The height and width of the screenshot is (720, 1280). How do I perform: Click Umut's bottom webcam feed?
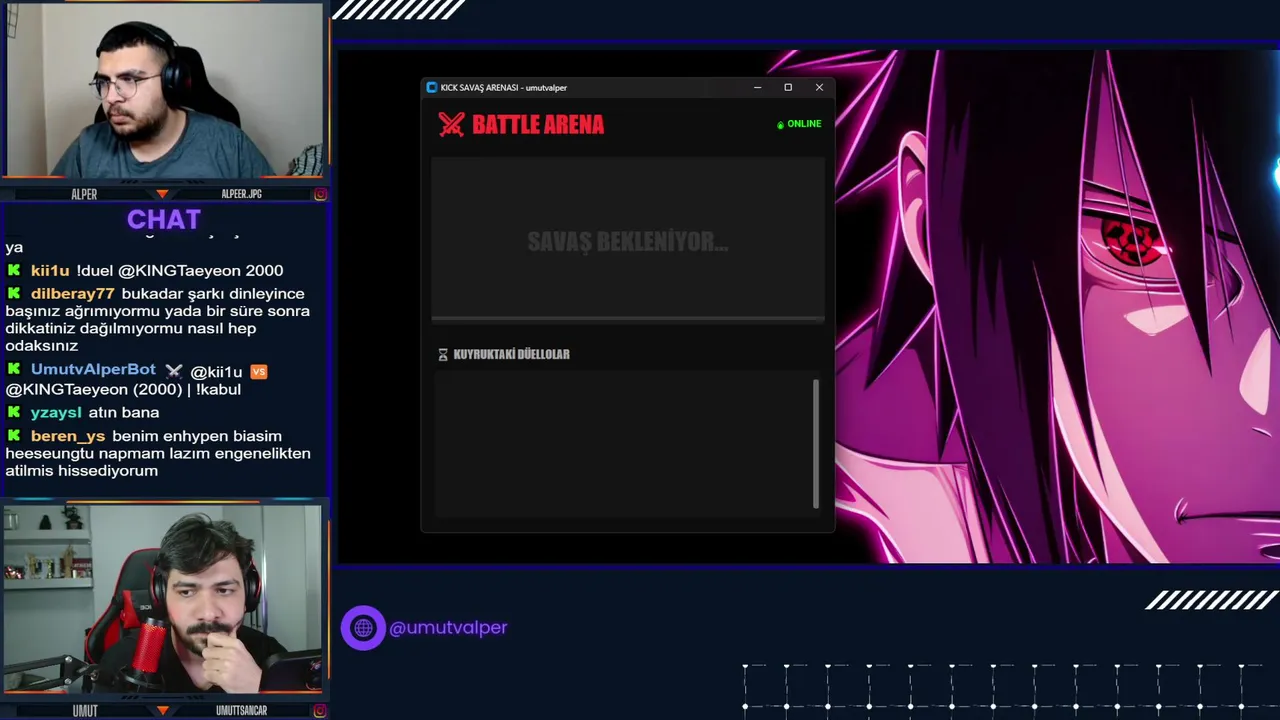pos(162,598)
